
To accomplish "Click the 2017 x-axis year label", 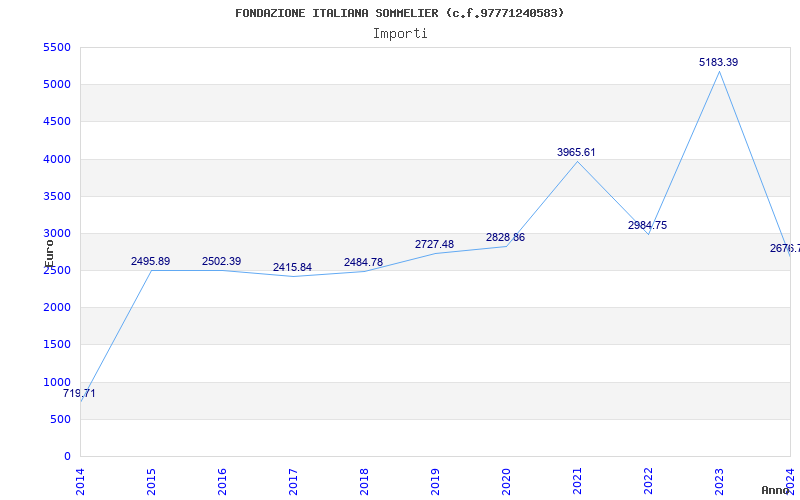I will point(293,482).
